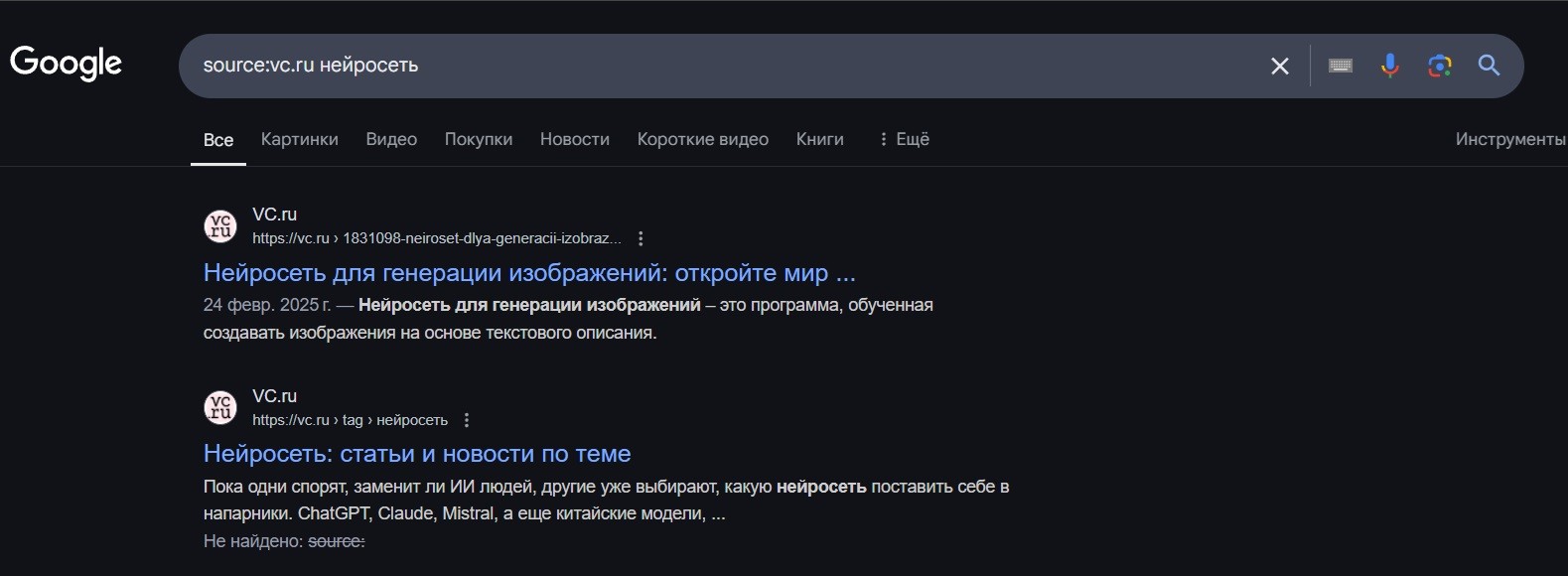
Task: Open Нейросеть для генерации изображений result
Action: [528, 272]
